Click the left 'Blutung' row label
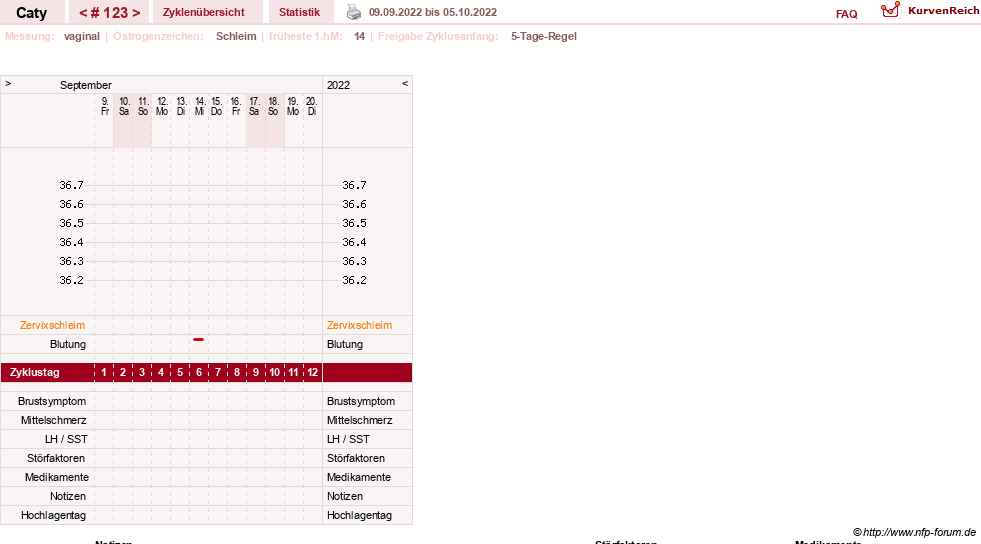981x544 pixels. [x=68, y=344]
